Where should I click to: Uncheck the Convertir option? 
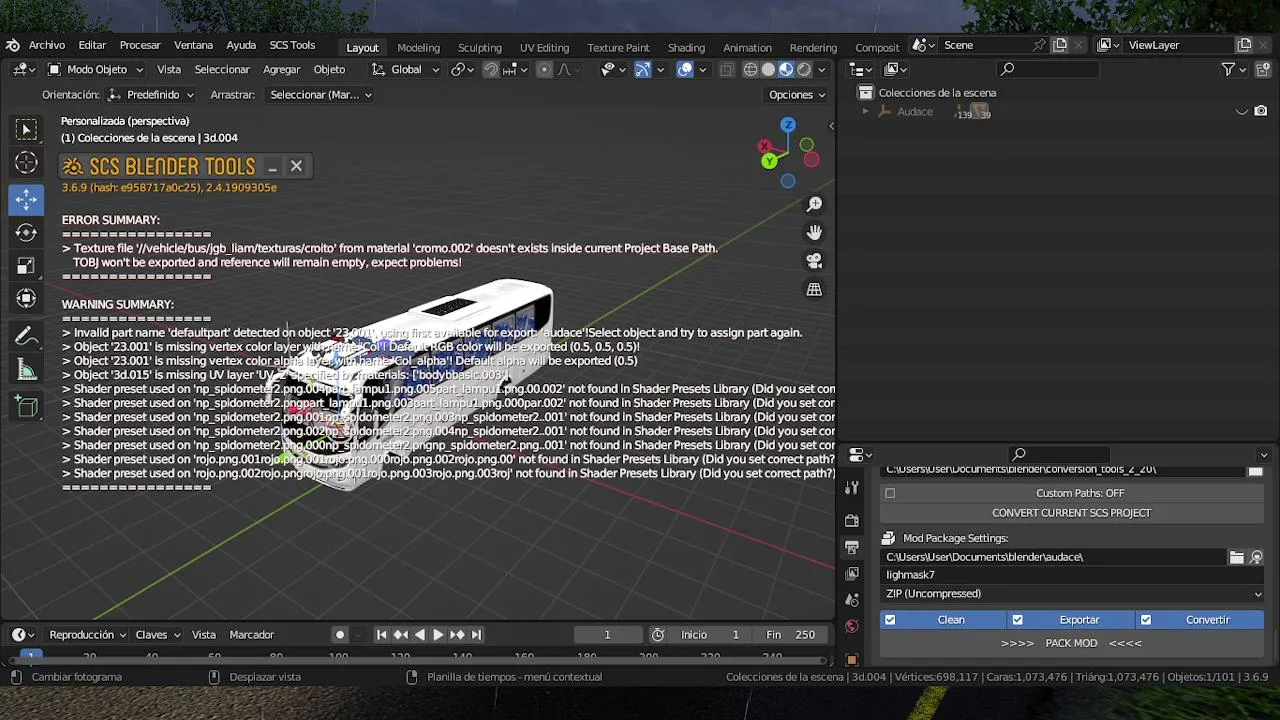(1146, 620)
